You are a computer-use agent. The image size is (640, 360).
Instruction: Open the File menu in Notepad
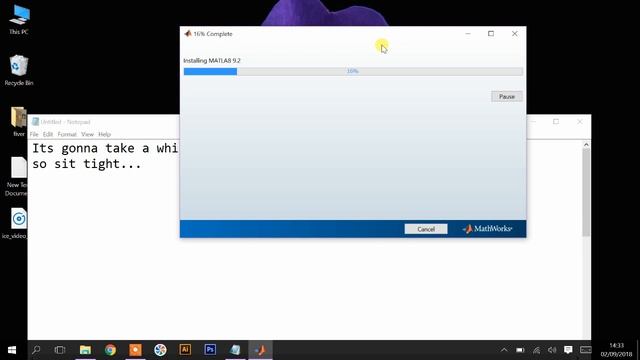[x=34, y=134]
